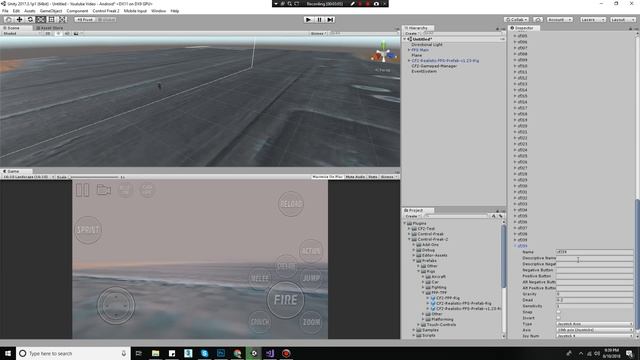
Task: Click the Step frame button
Action: tap(330, 20)
